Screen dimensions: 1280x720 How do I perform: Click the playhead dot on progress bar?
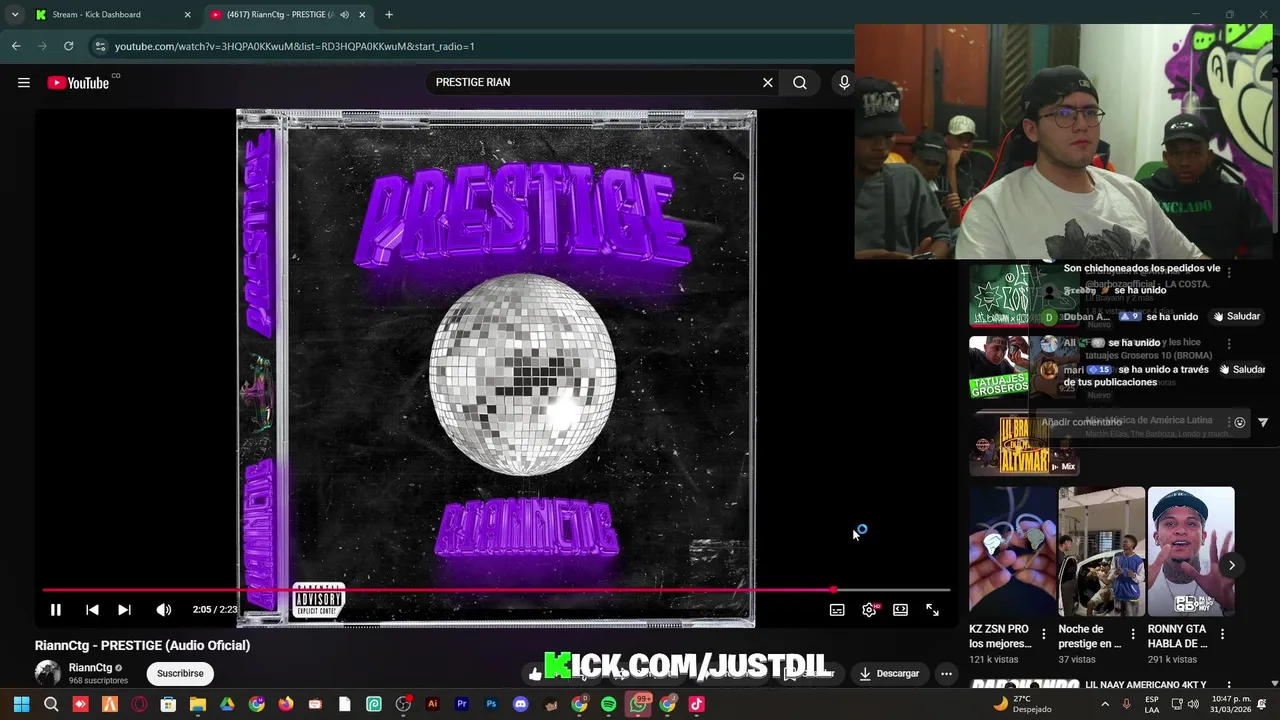[833, 590]
